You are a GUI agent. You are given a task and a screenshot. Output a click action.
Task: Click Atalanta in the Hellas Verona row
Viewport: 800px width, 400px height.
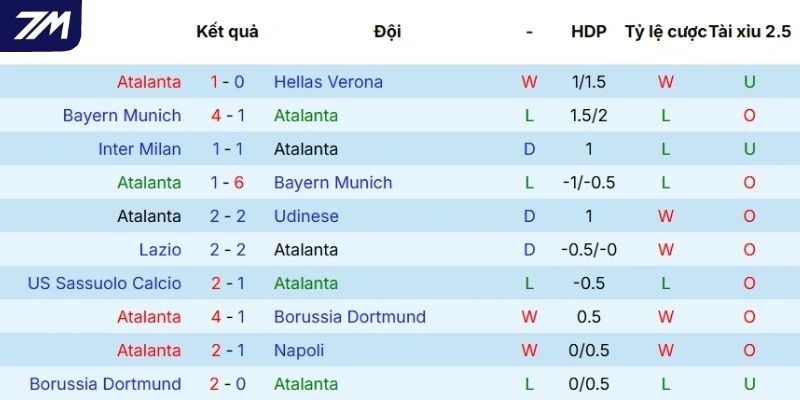(x=149, y=82)
